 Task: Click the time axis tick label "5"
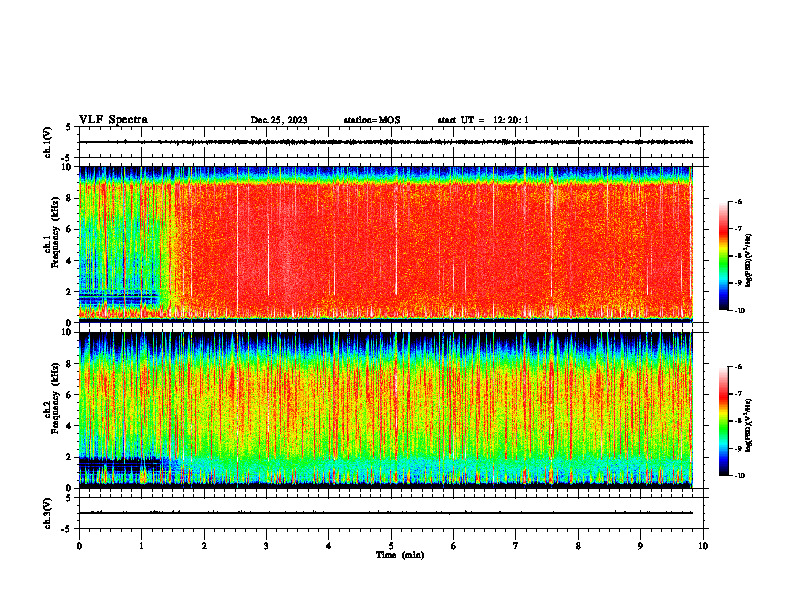391,546
